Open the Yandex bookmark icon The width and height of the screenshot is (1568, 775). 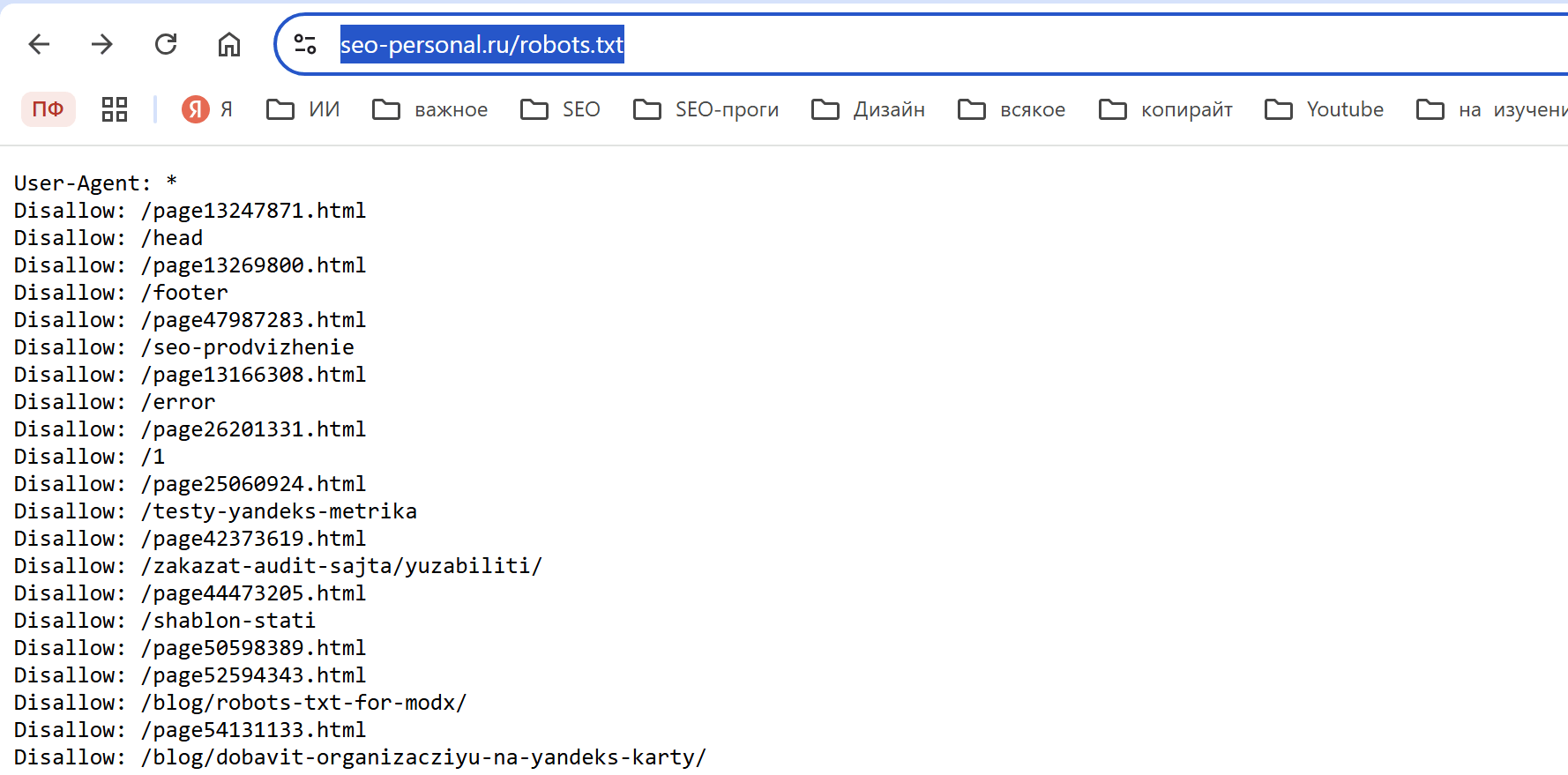[196, 109]
